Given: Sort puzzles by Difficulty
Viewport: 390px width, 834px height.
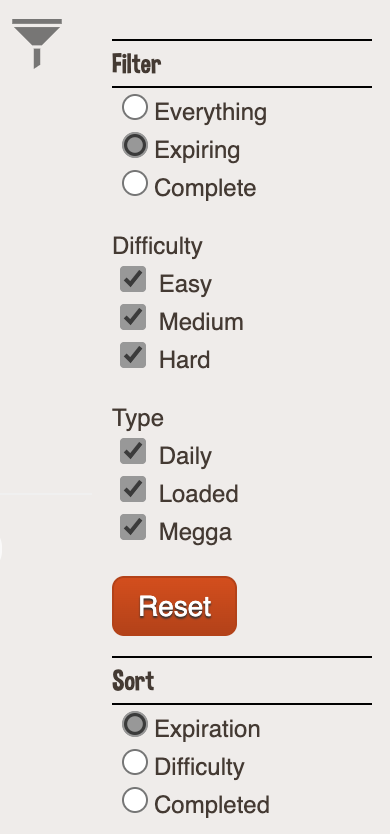Looking at the screenshot, I should pos(135,762).
